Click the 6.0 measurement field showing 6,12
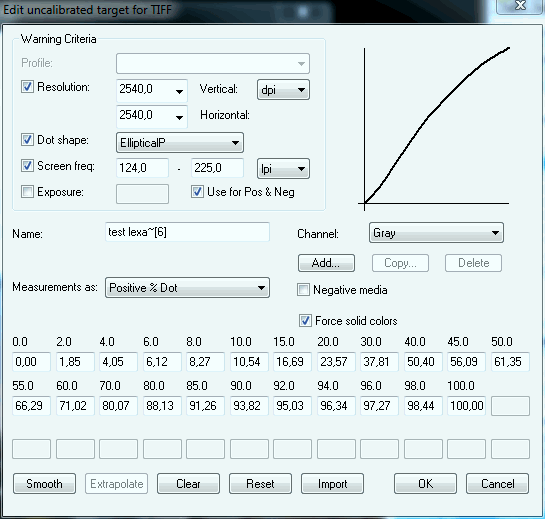Screen dimensions: 545x519 [162, 362]
